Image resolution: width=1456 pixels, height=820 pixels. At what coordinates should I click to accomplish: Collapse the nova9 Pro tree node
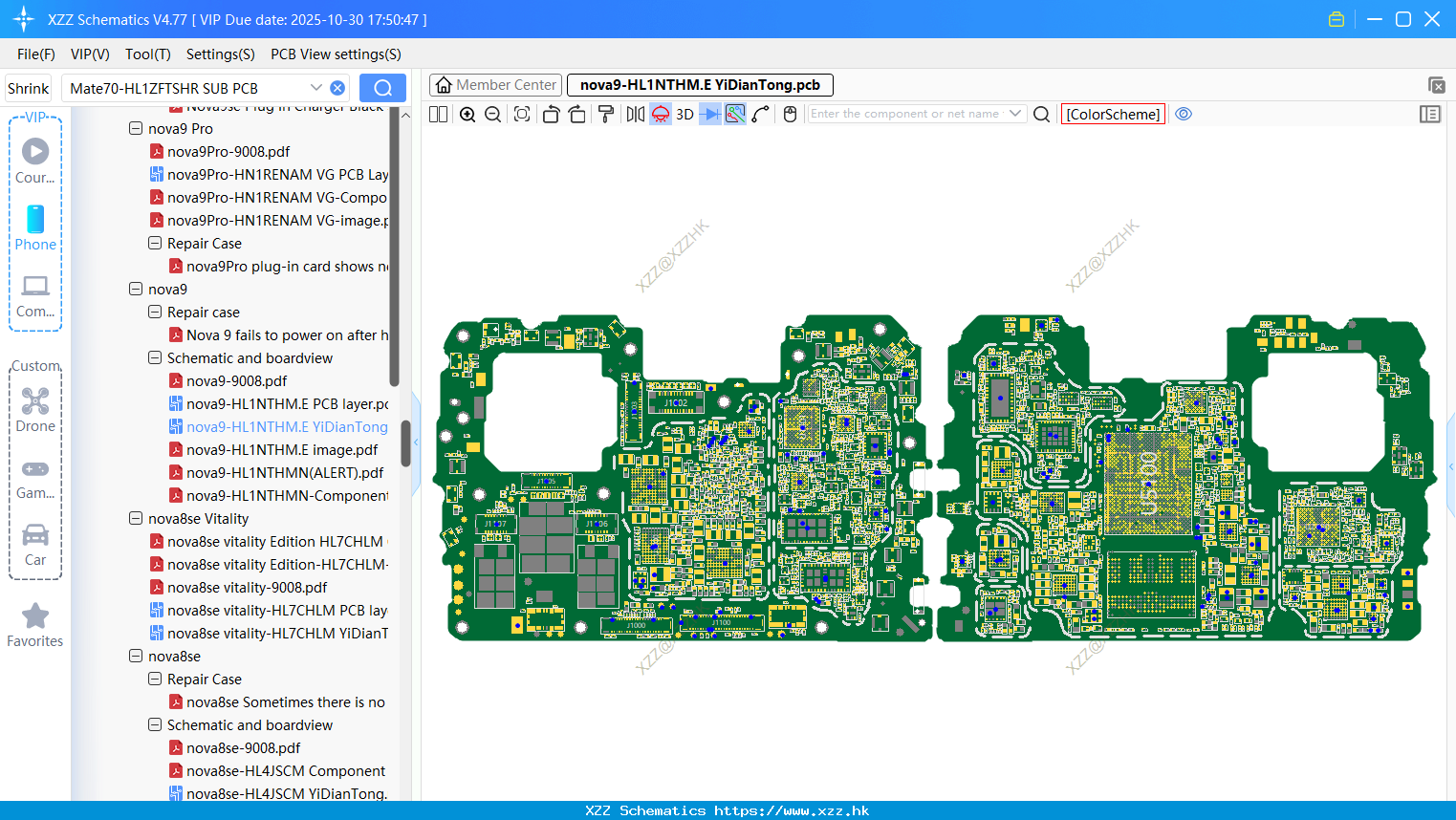pos(136,128)
